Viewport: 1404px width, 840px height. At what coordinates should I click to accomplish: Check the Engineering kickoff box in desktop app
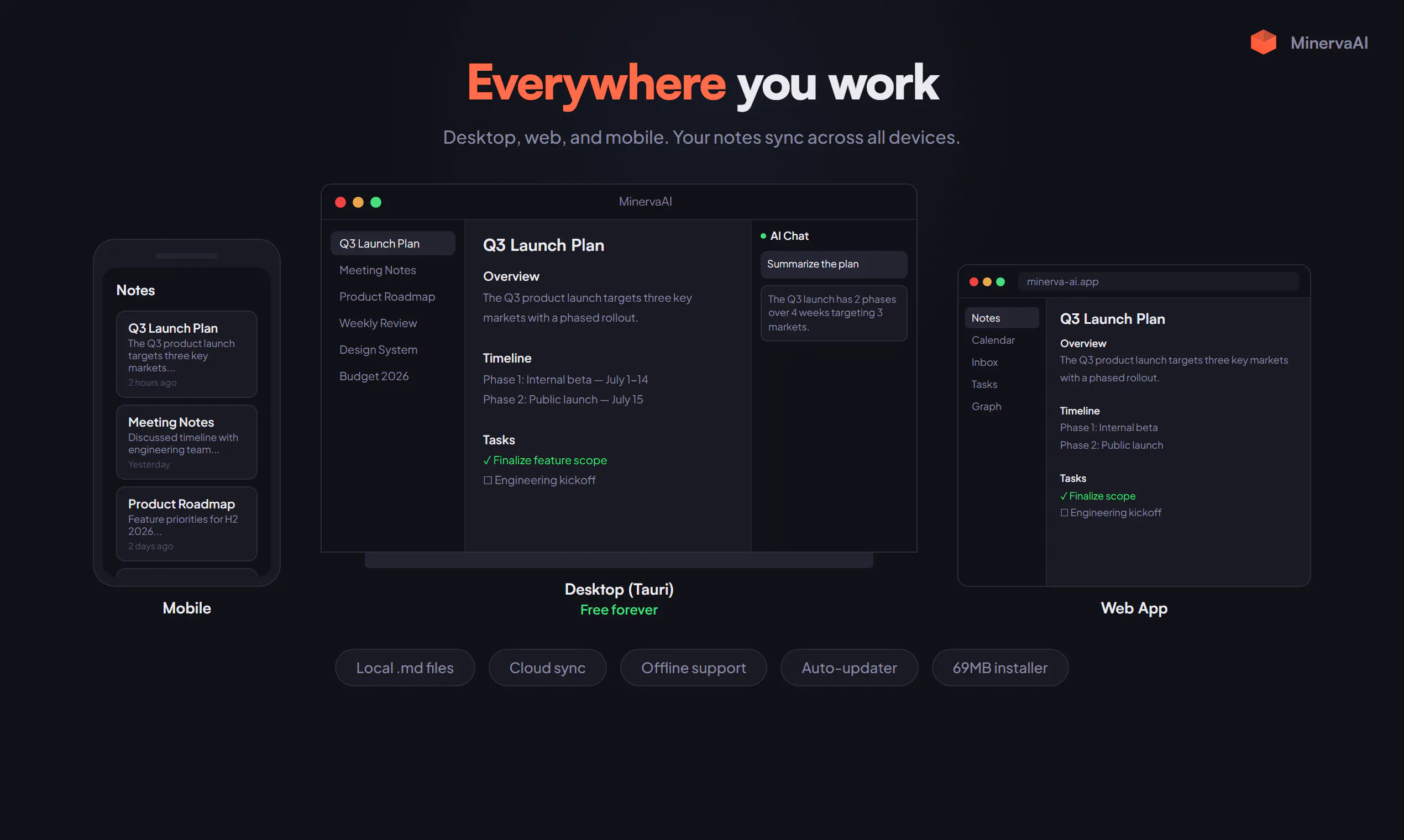(488, 480)
